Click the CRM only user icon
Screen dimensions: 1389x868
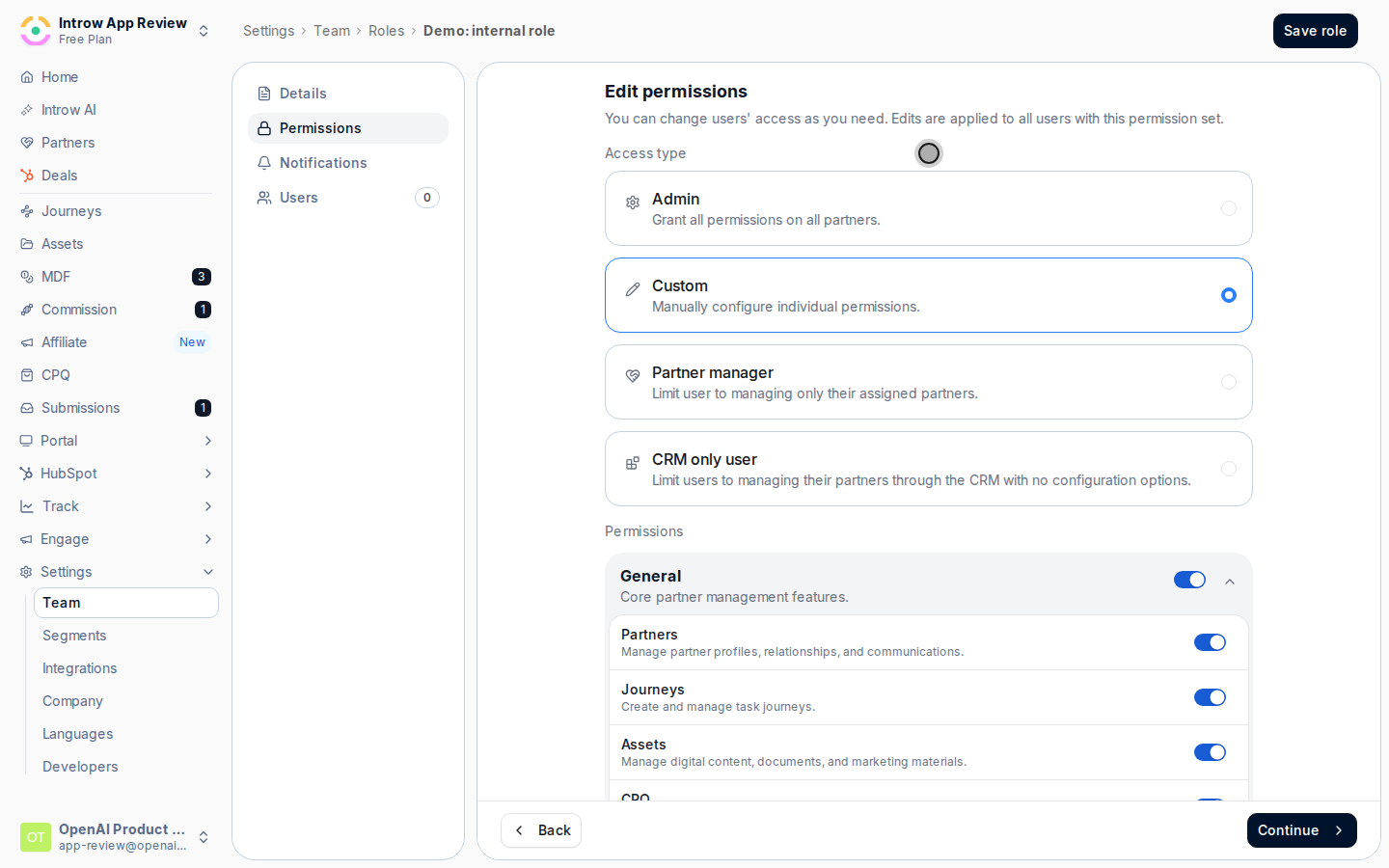633,463
